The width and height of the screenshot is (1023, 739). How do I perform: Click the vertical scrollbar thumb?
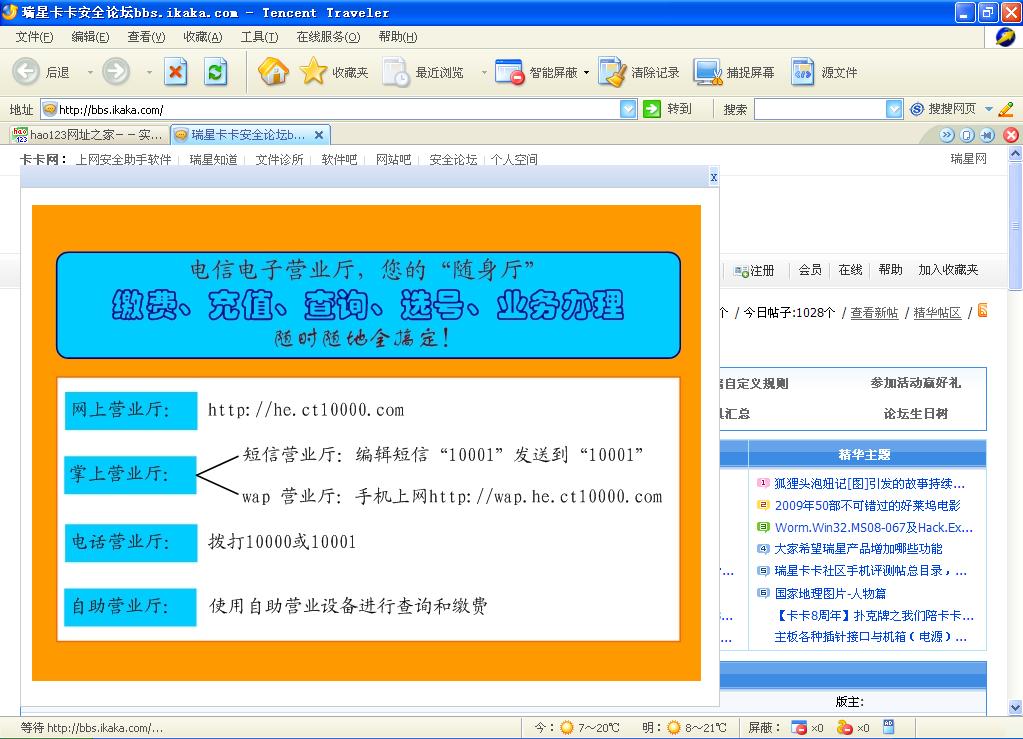[1015, 226]
